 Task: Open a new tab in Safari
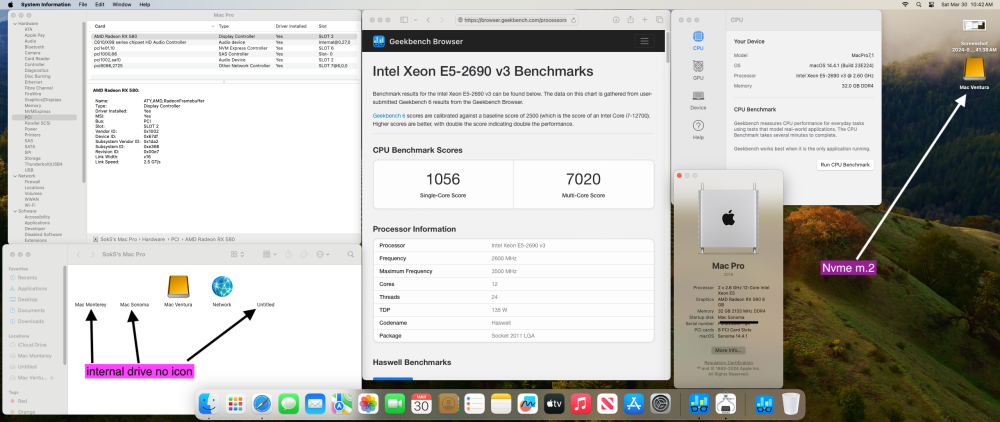[645, 20]
